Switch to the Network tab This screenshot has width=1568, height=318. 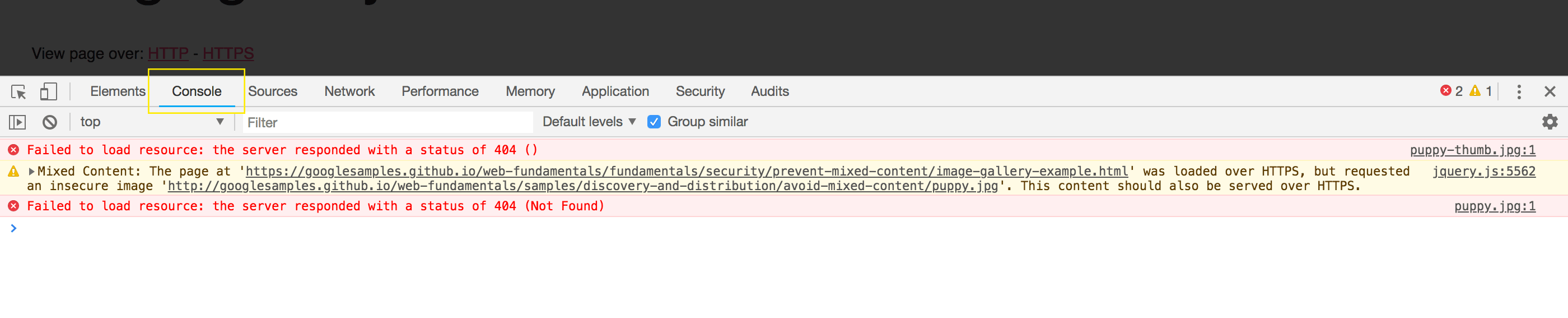[x=349, y=91]
